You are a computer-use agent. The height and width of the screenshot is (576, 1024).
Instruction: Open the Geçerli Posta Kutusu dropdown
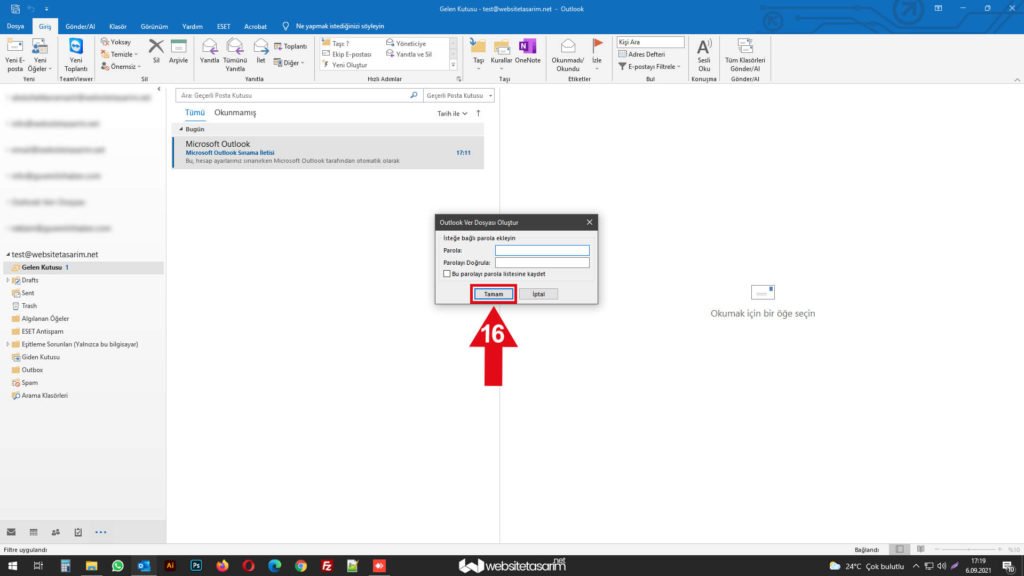coord(459,95)
